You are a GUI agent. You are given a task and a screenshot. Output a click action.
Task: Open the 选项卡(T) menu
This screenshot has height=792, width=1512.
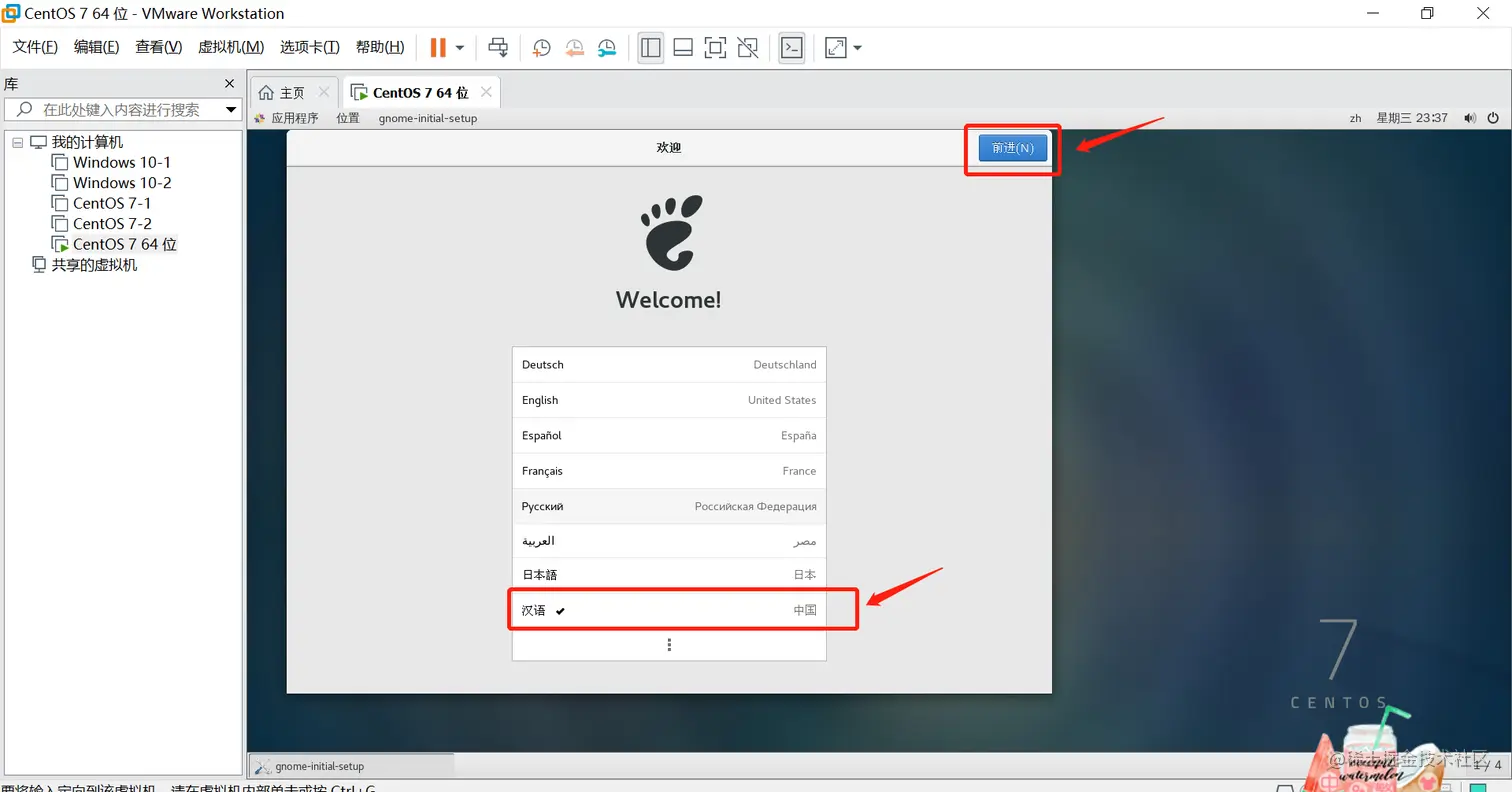[310, 47]
